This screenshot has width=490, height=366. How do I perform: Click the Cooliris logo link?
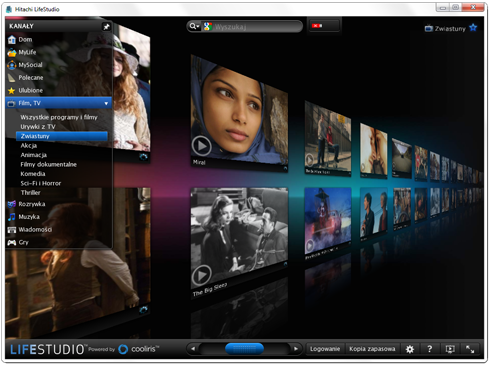point(139,349)
